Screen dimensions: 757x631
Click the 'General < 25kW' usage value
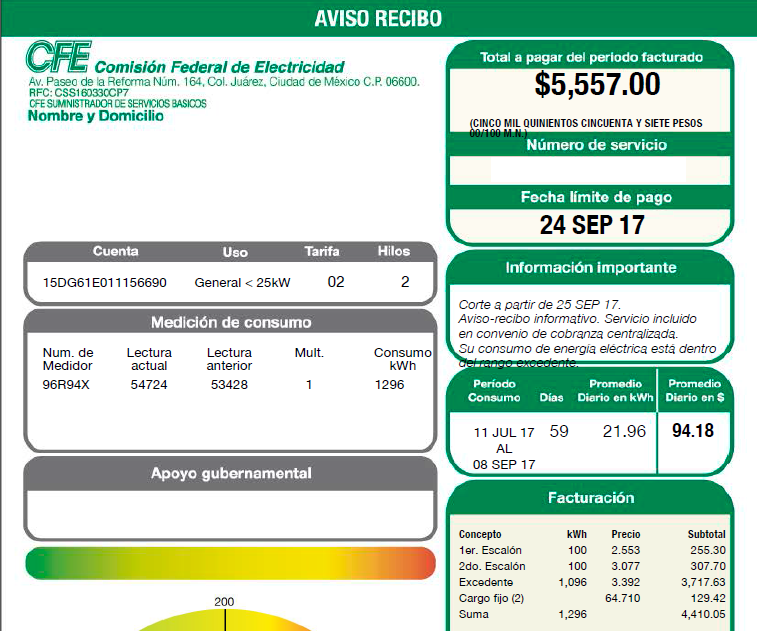(242, 282)
